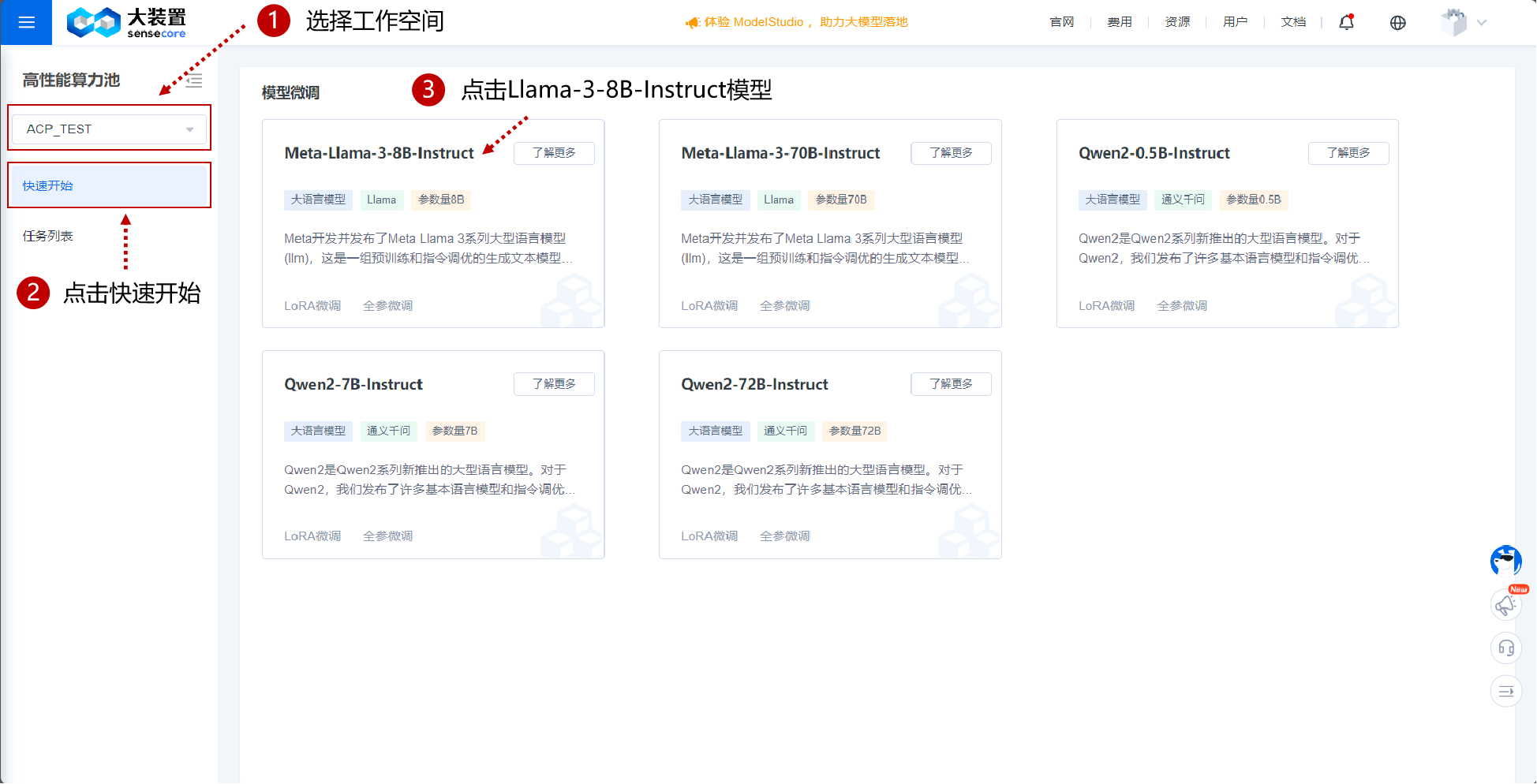Select 快速开始 in the sidebar
The height and width of the screenshot is (784, 1537).
point(109,186)
